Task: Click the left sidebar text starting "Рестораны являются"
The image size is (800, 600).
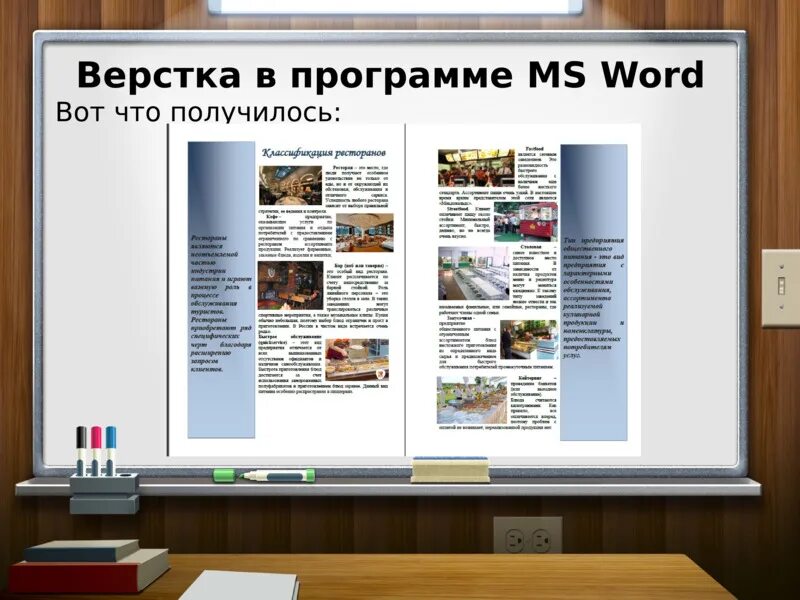Action: pos(221,303)
